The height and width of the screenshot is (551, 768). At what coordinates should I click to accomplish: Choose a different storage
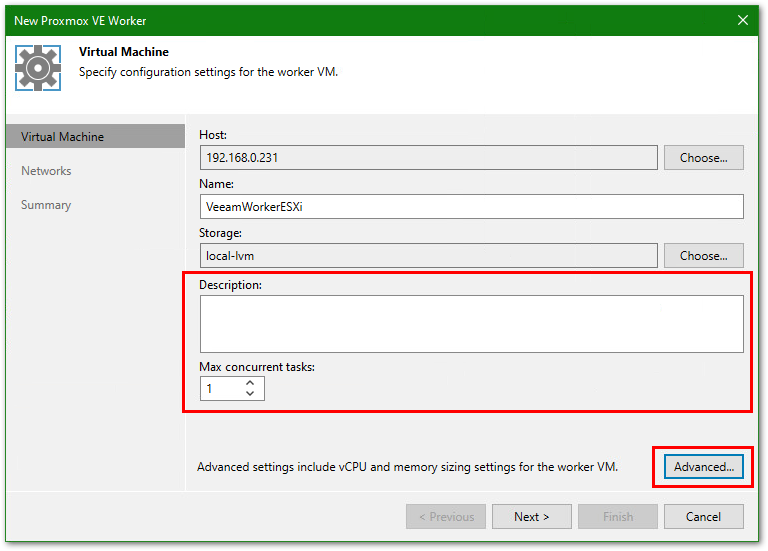pyautogui.click(x=710, y=256)
